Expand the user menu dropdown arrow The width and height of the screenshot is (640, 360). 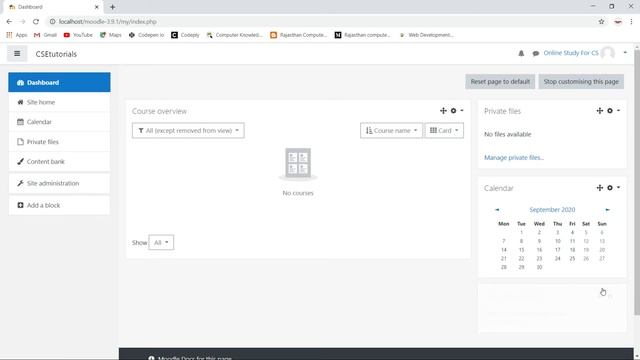(x=625, y=53)
